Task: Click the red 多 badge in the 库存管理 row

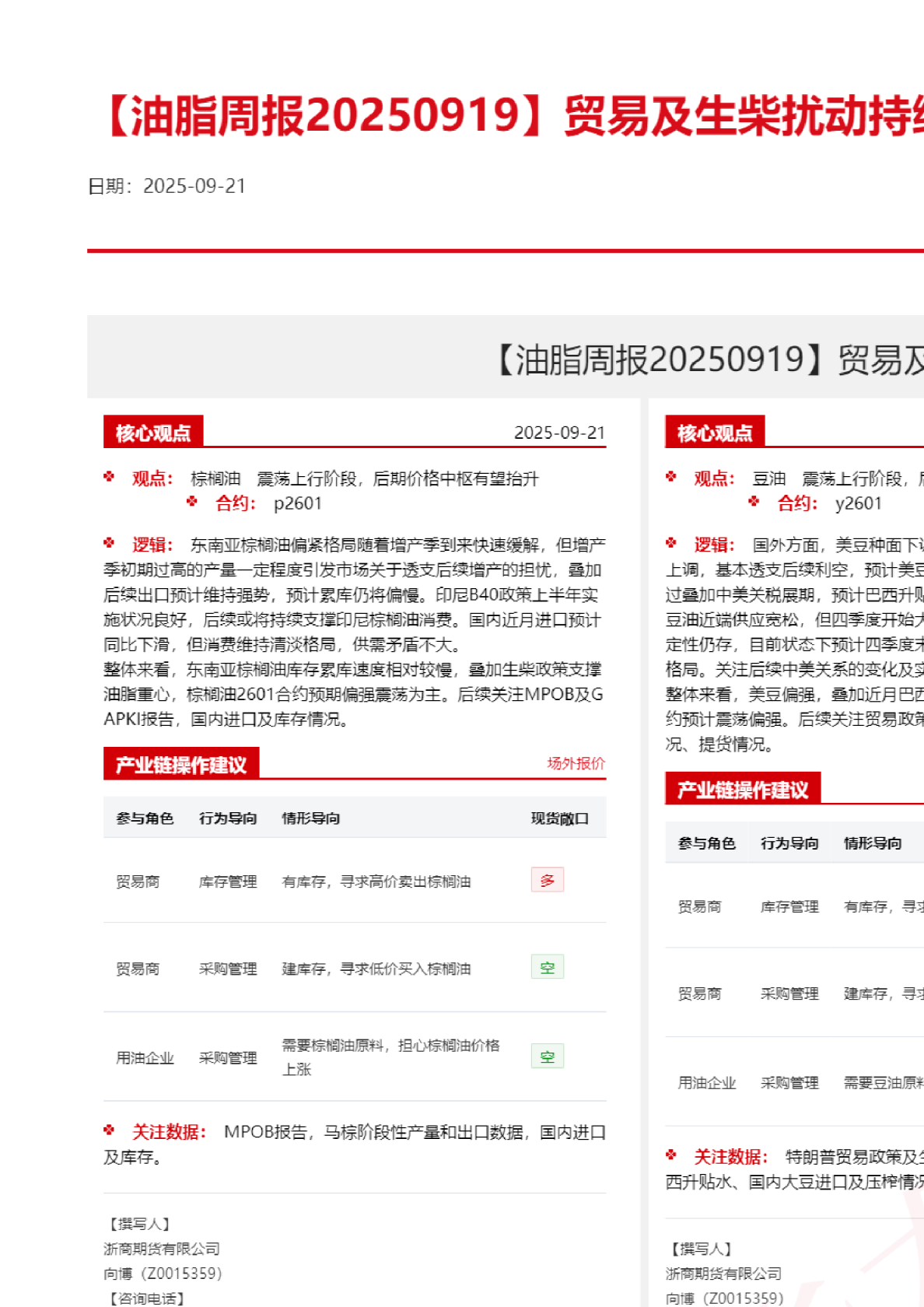Action: pos(548,880)
